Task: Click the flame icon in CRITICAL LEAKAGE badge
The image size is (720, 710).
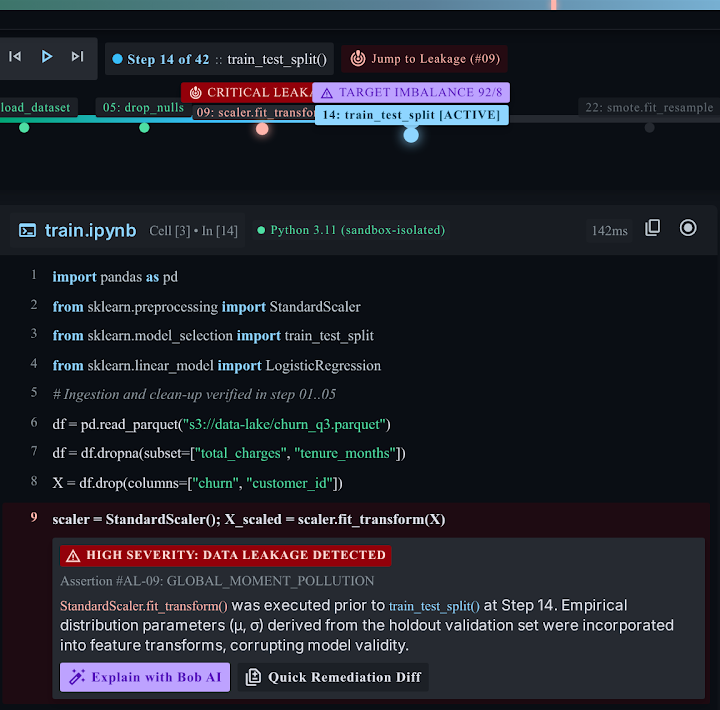Action: pos(196,92)
